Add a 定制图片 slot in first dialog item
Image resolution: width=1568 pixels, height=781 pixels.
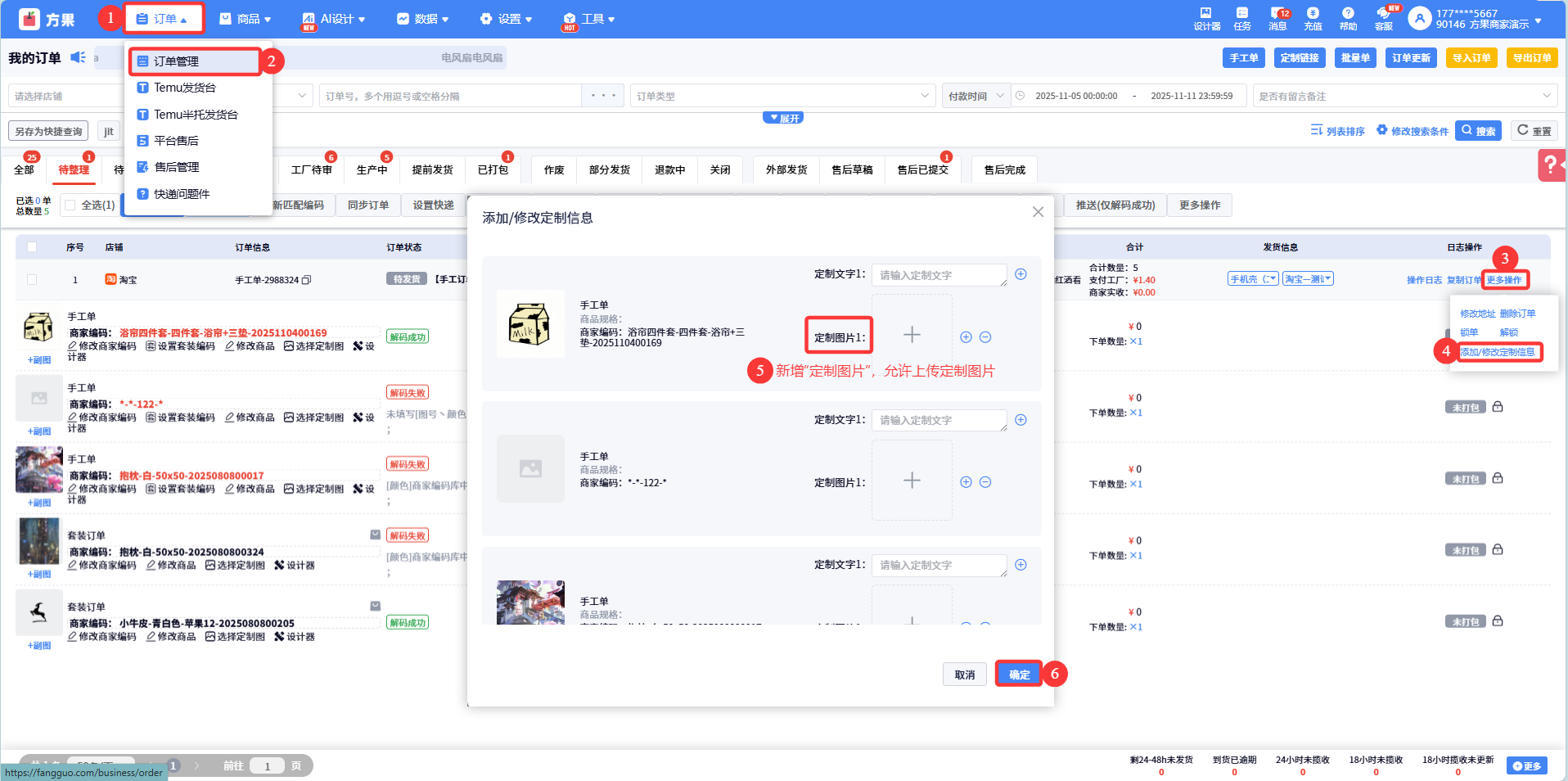point(966,337)
